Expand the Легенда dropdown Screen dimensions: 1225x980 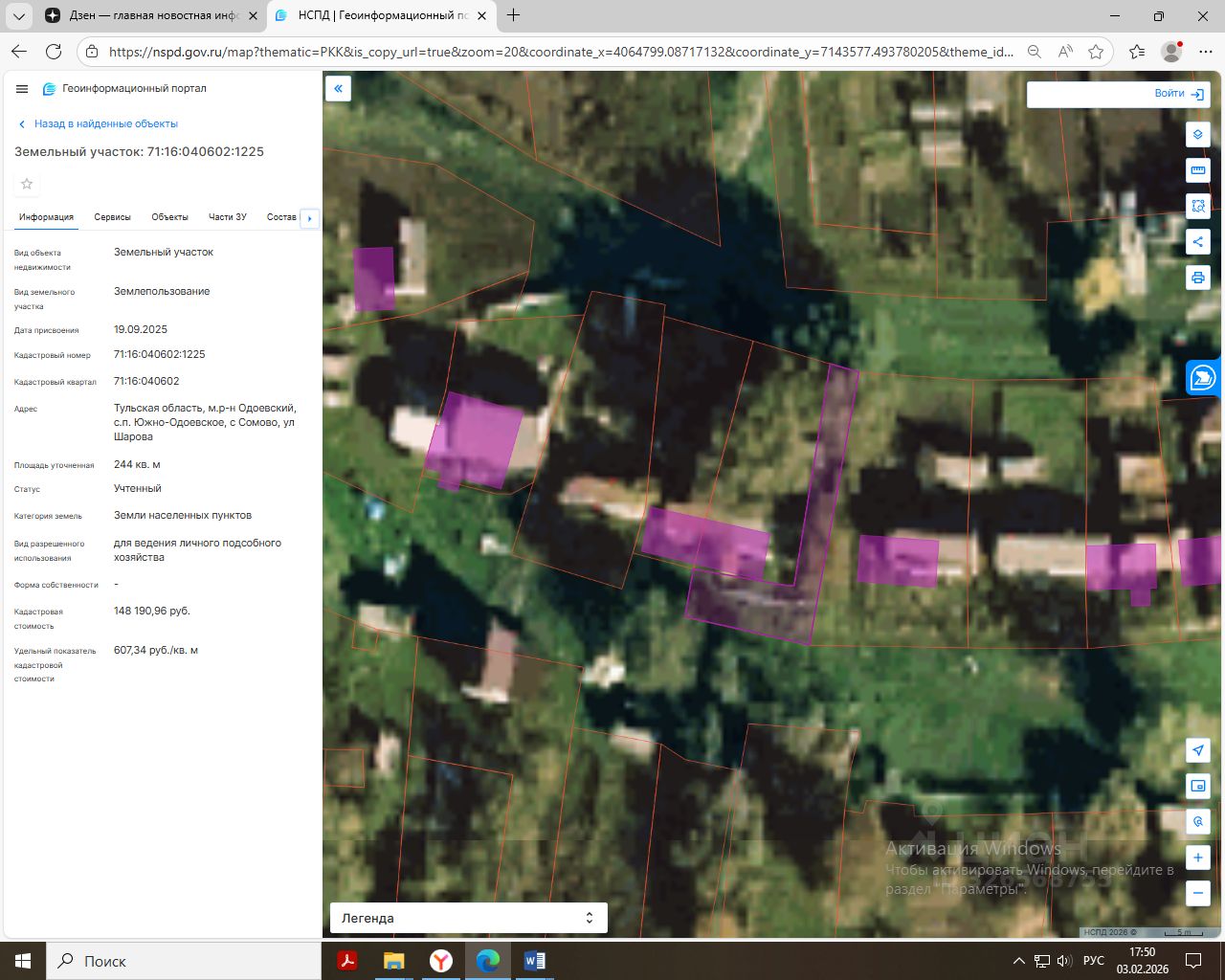(x=469, y=918)
